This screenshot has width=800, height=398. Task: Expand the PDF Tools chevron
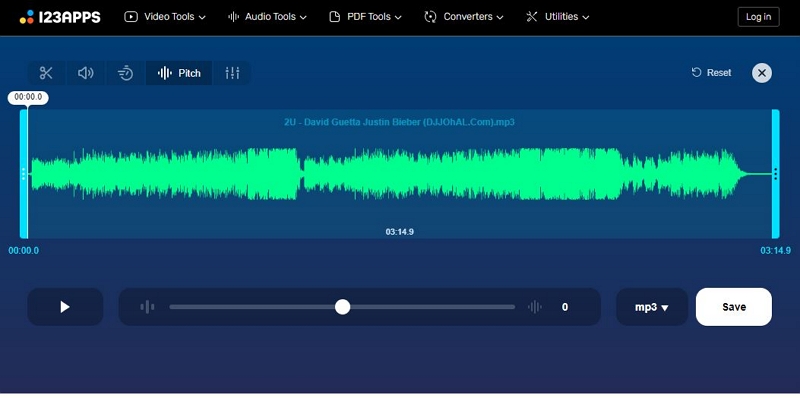[398, 17]
